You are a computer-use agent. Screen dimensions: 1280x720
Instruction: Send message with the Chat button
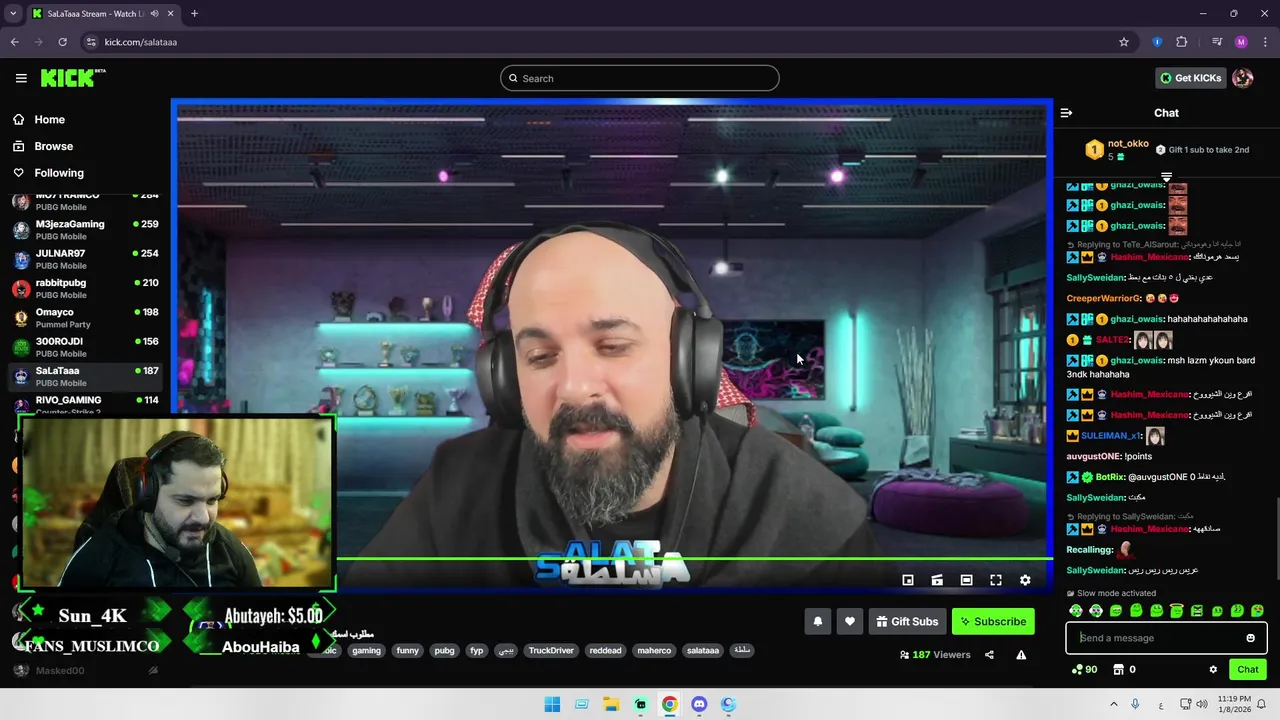click(1248, 670)
